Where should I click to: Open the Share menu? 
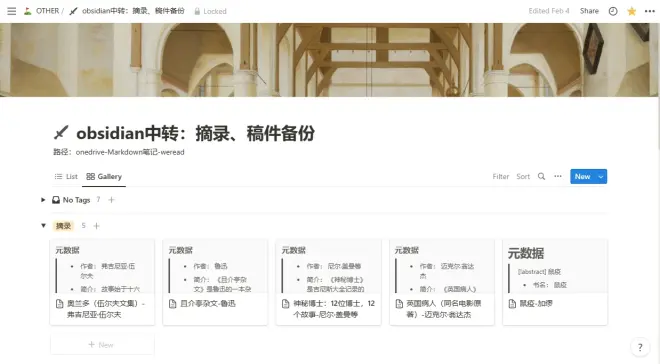pyautogui.click(x=589, y=11)
